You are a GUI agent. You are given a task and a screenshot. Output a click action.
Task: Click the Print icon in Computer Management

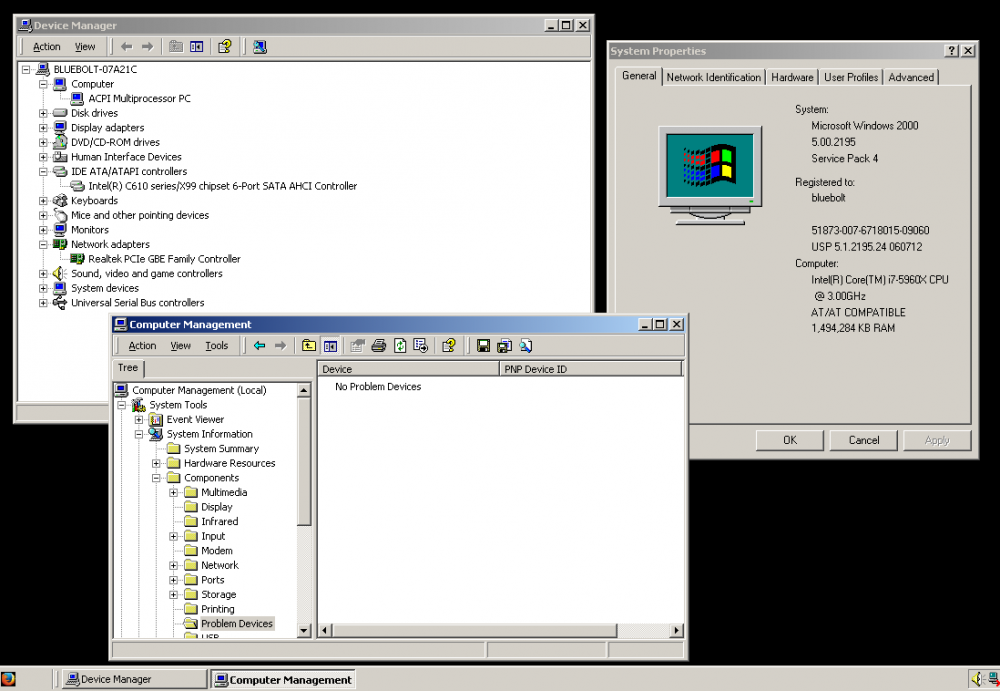(x=379, y=346)
